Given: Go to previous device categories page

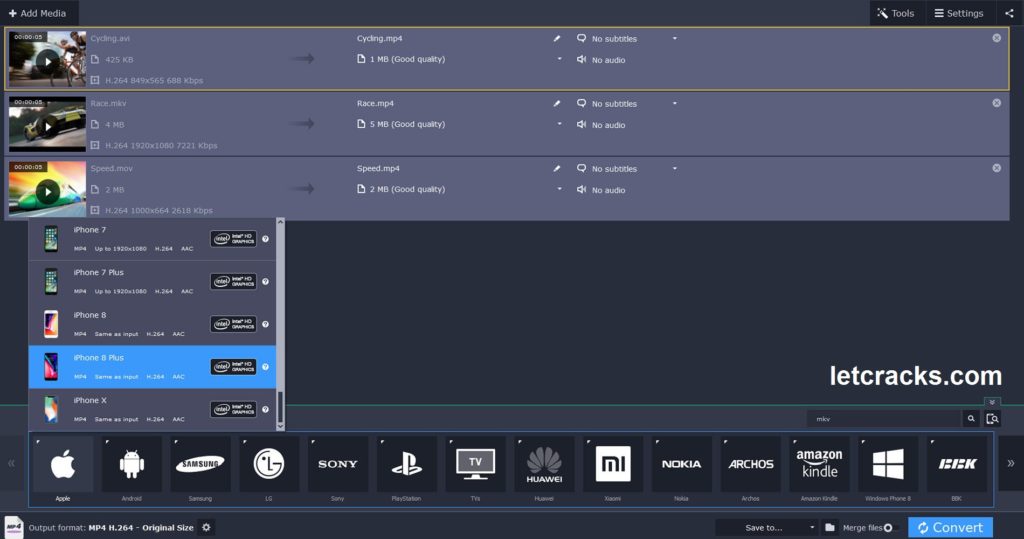Looking at the screenshot, I should point(11,464).
